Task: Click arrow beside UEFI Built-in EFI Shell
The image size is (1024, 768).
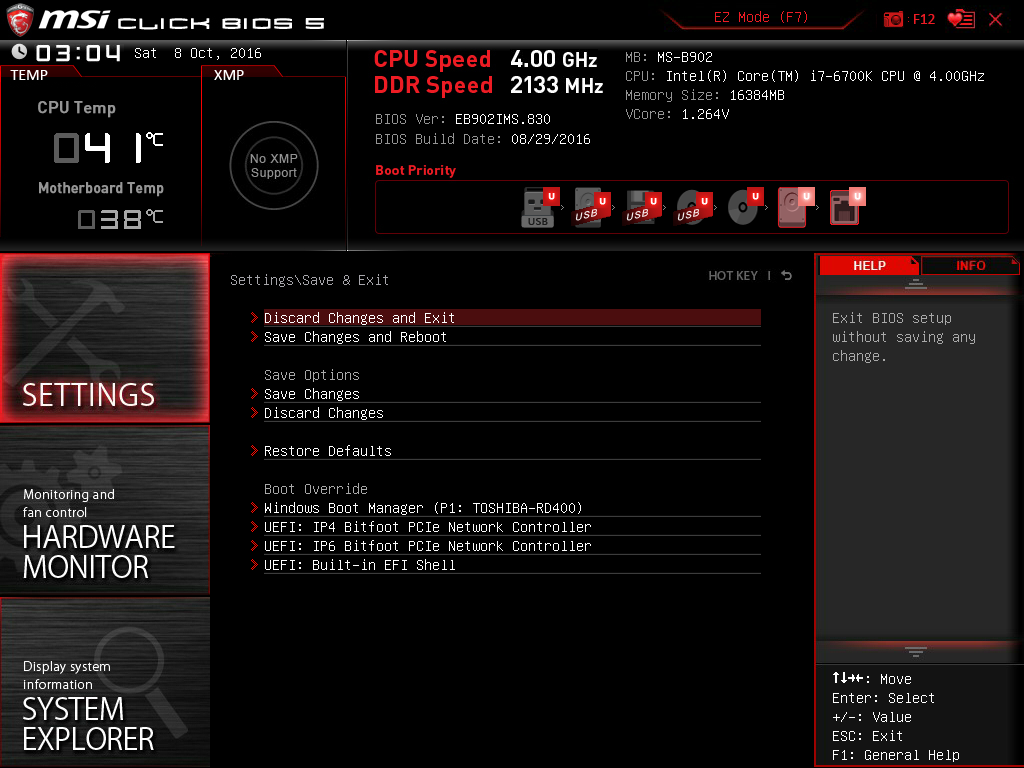Action: [255, 565]
